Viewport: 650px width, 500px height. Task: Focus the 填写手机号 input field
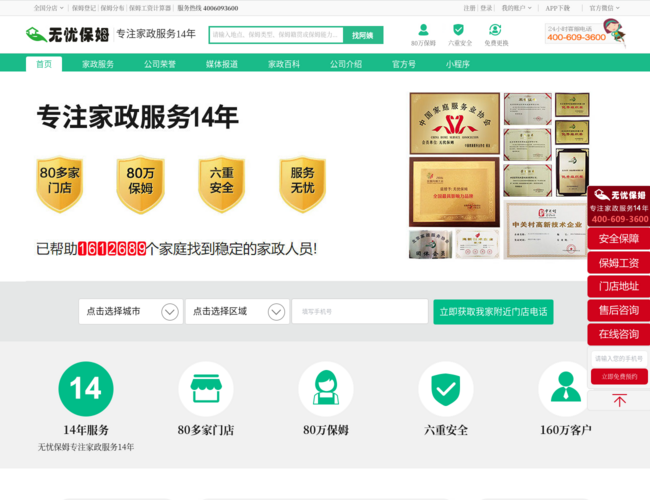[360, 311]
